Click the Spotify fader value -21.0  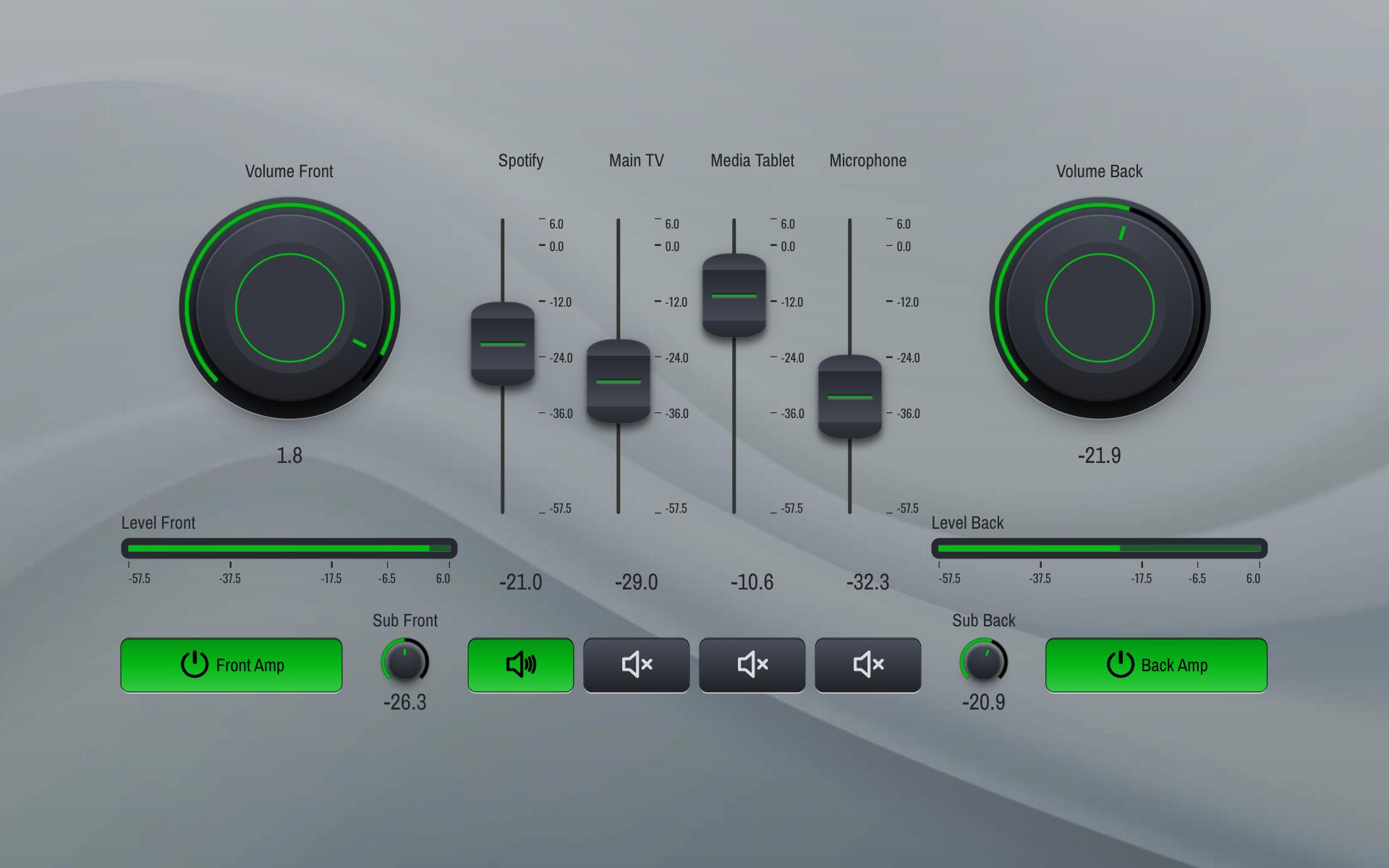pos(520,582)
